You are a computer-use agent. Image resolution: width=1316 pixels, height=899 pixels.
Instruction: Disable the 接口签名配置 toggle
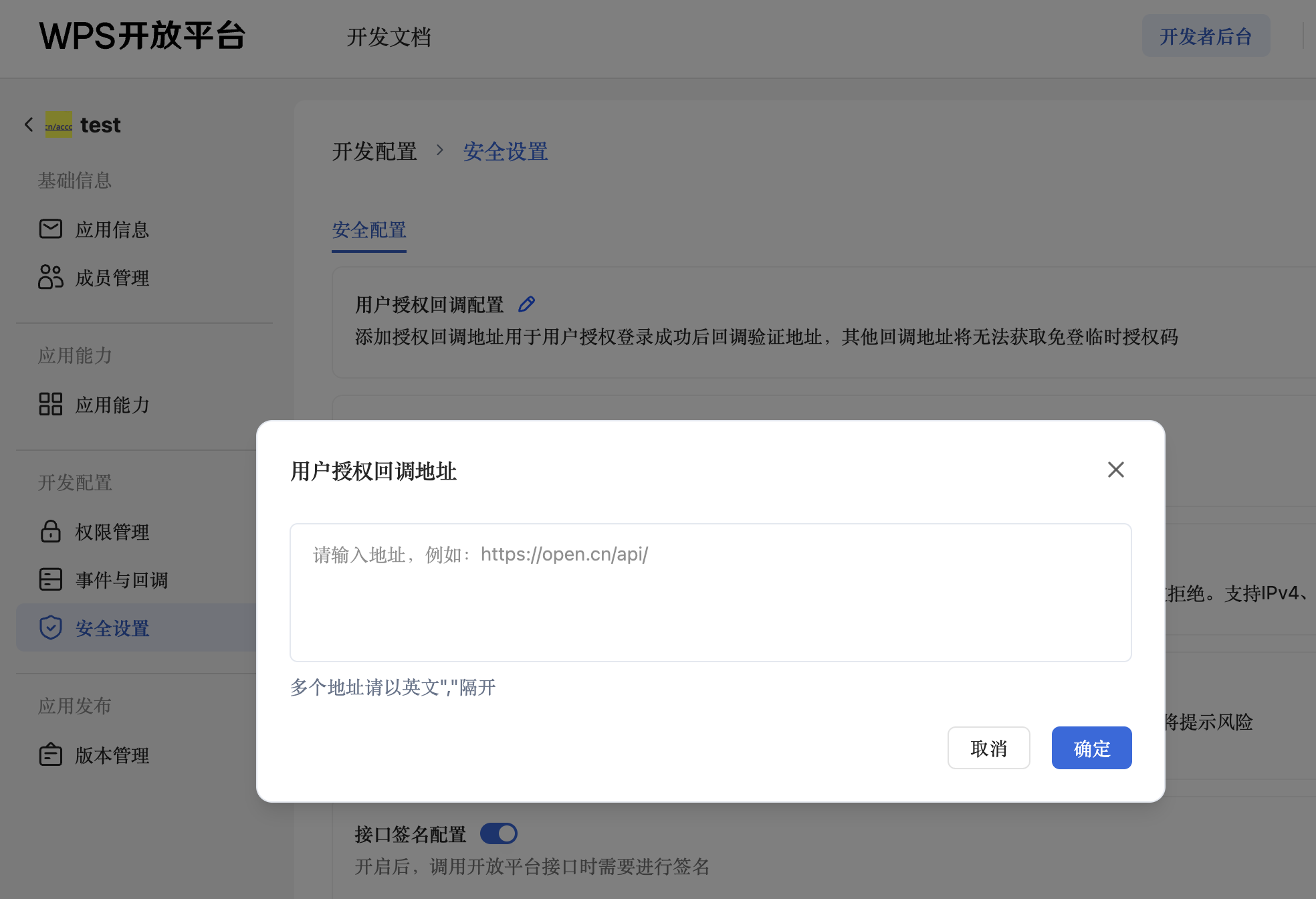pyautogui.click(x=498, y=833)
